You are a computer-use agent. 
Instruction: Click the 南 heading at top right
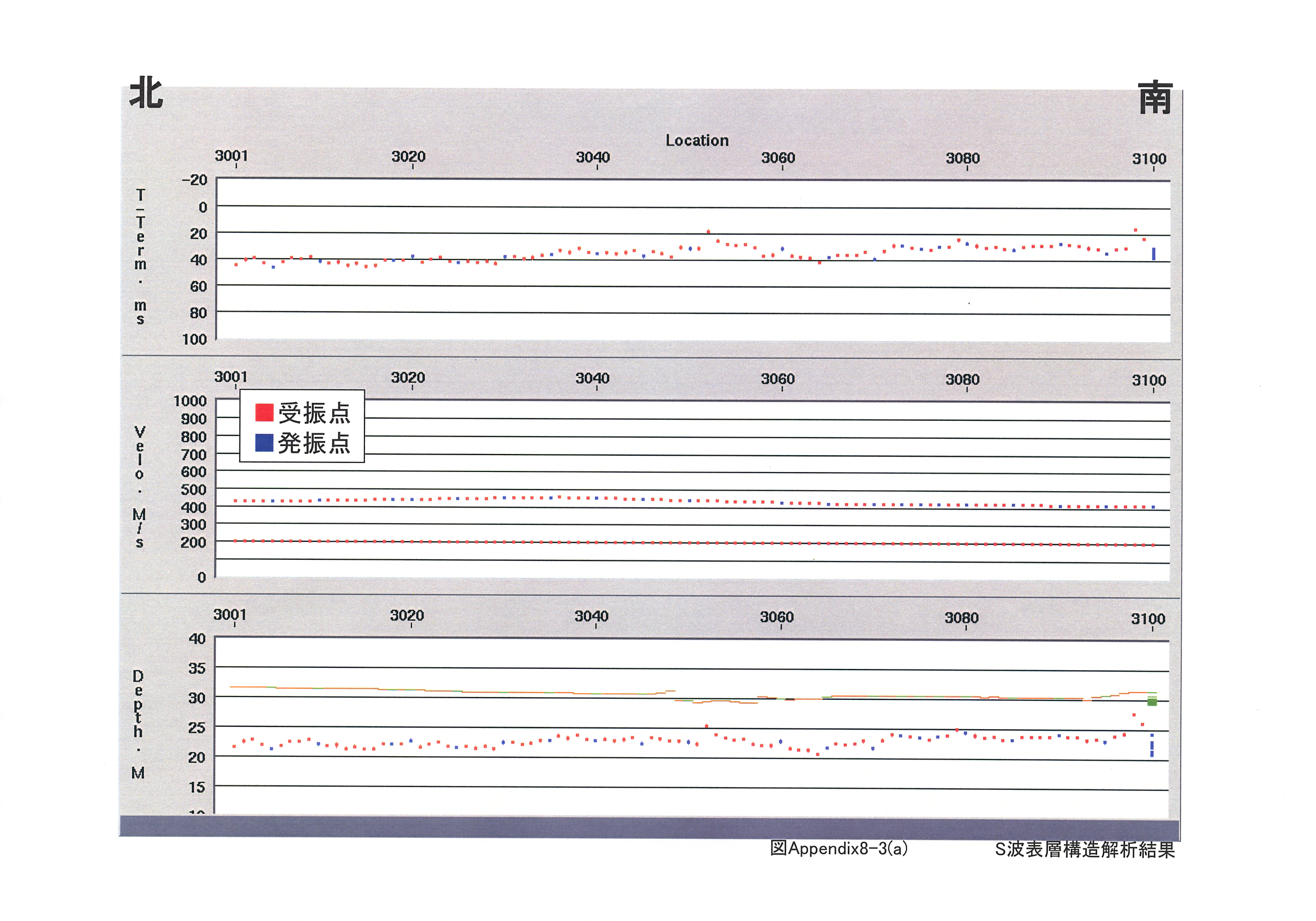[x=1155, y=97]
